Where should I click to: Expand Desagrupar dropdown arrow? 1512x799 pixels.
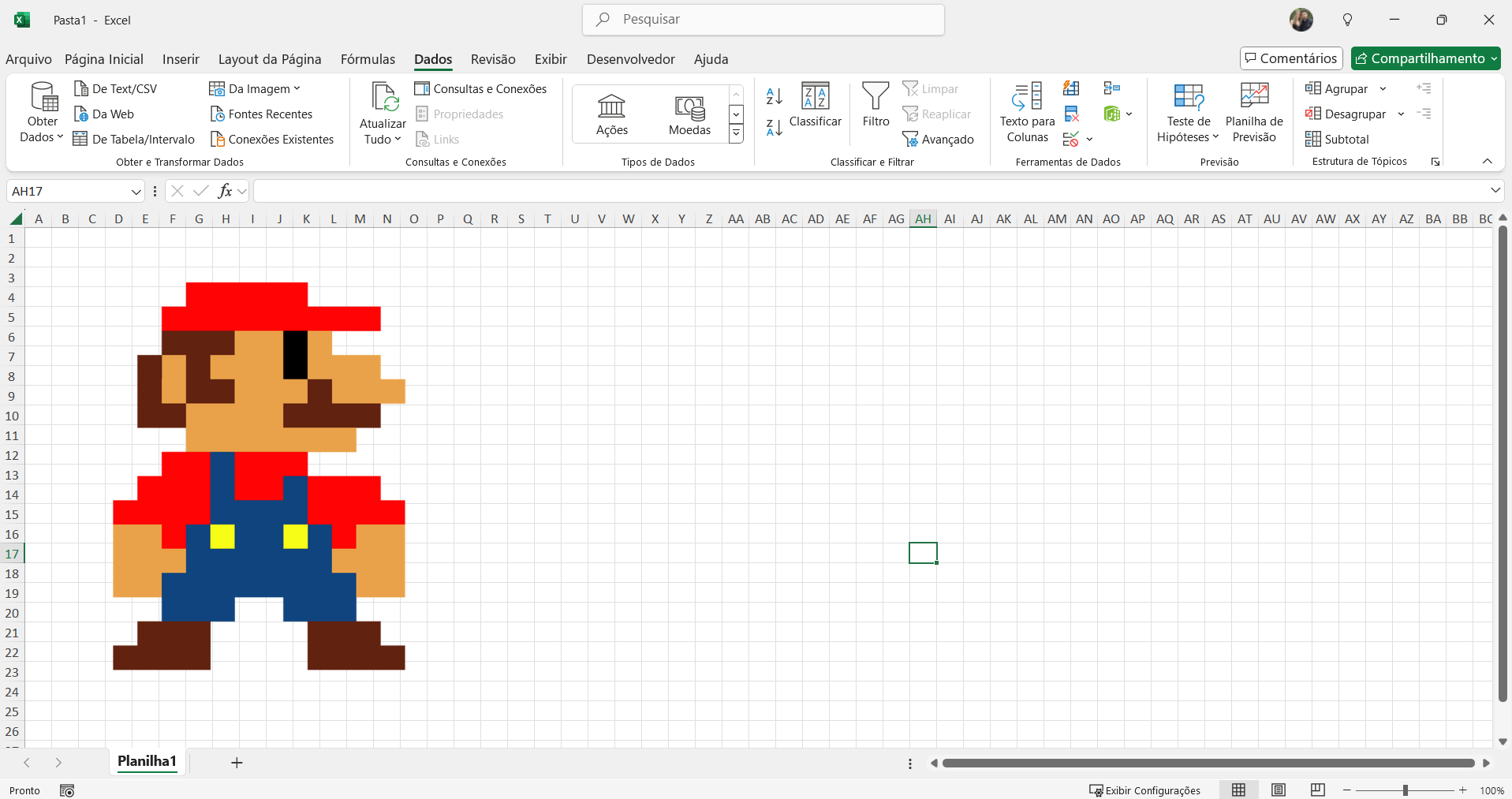point(1401,114)
